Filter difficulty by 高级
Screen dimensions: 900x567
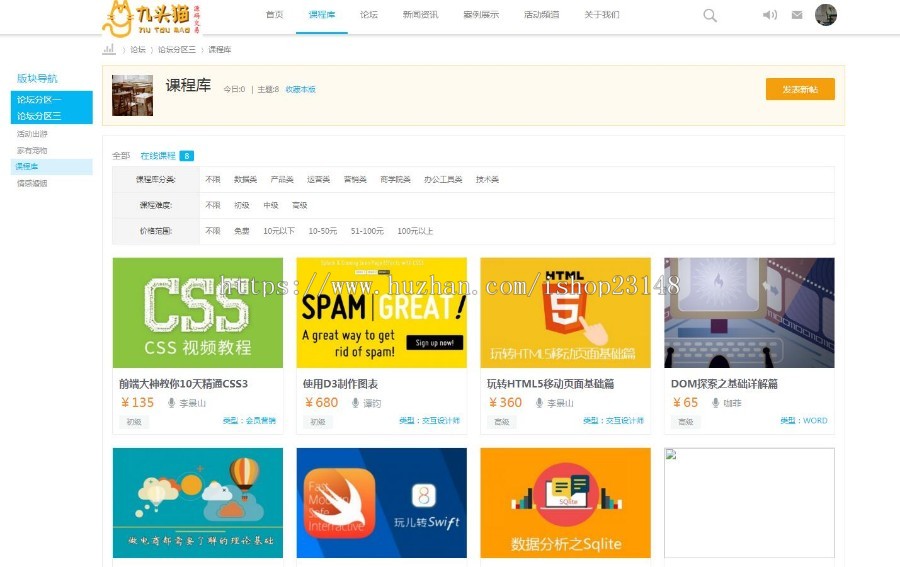(300, 205)
